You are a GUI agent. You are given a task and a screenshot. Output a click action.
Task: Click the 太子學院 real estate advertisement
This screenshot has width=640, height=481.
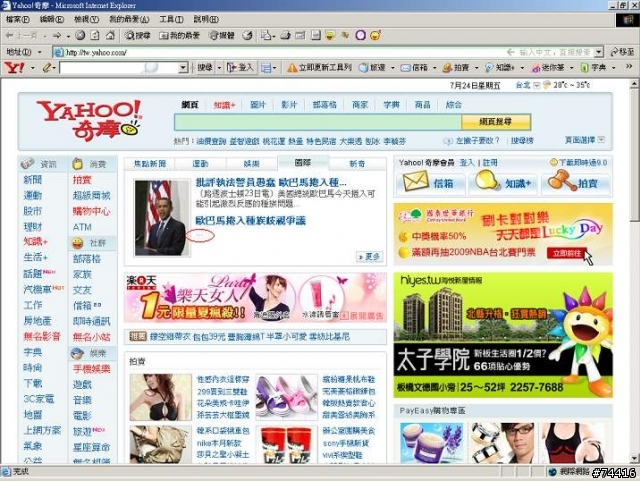pyautogui.click(x=503, y=336)
